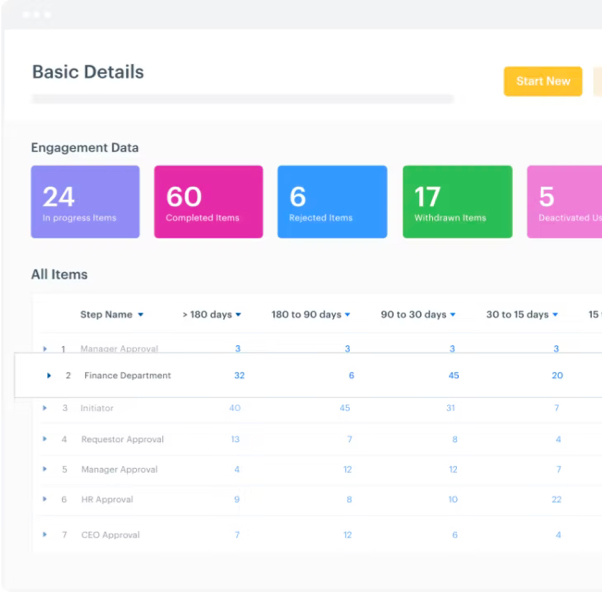
Task: Click the Start New button
Action: pyautogui.click(x=542, y=81)
